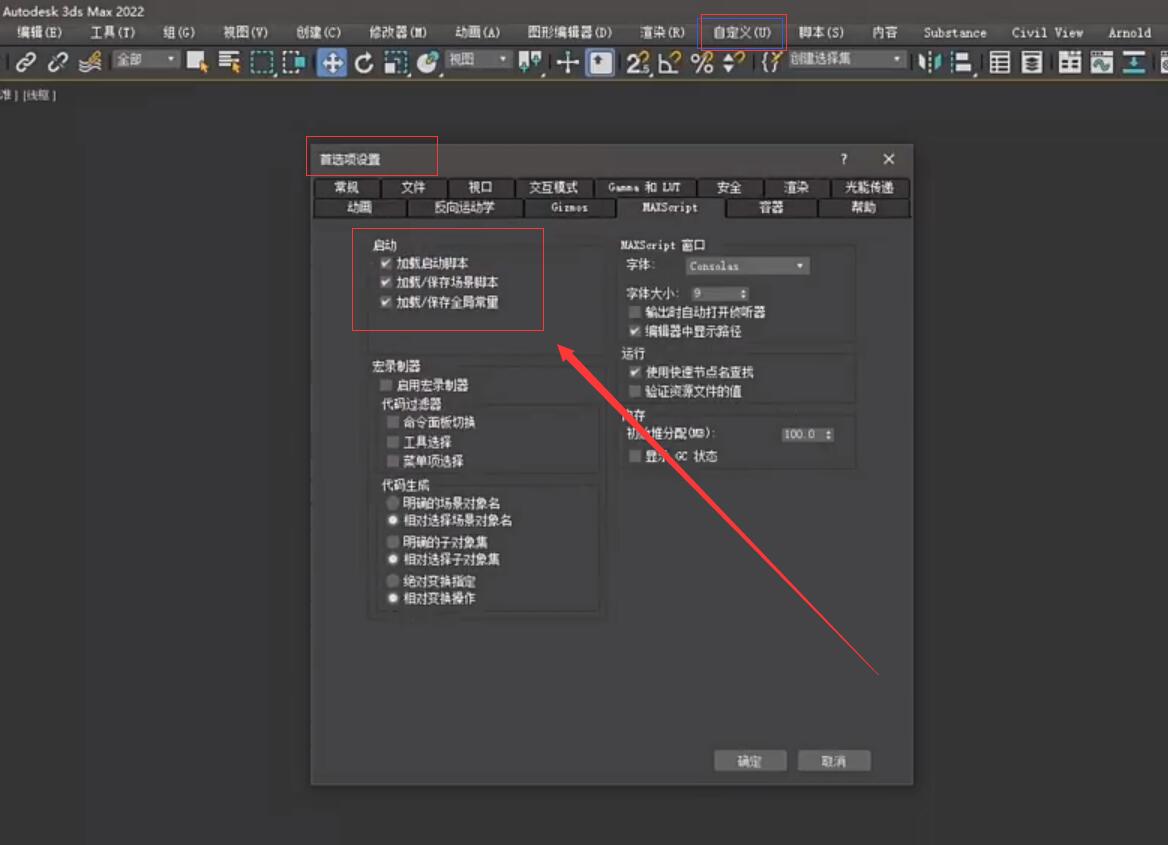Click the Select by Name icon
Viewport: 1168px width, 845px height.
pyautogui.click(x=229, y=63)
